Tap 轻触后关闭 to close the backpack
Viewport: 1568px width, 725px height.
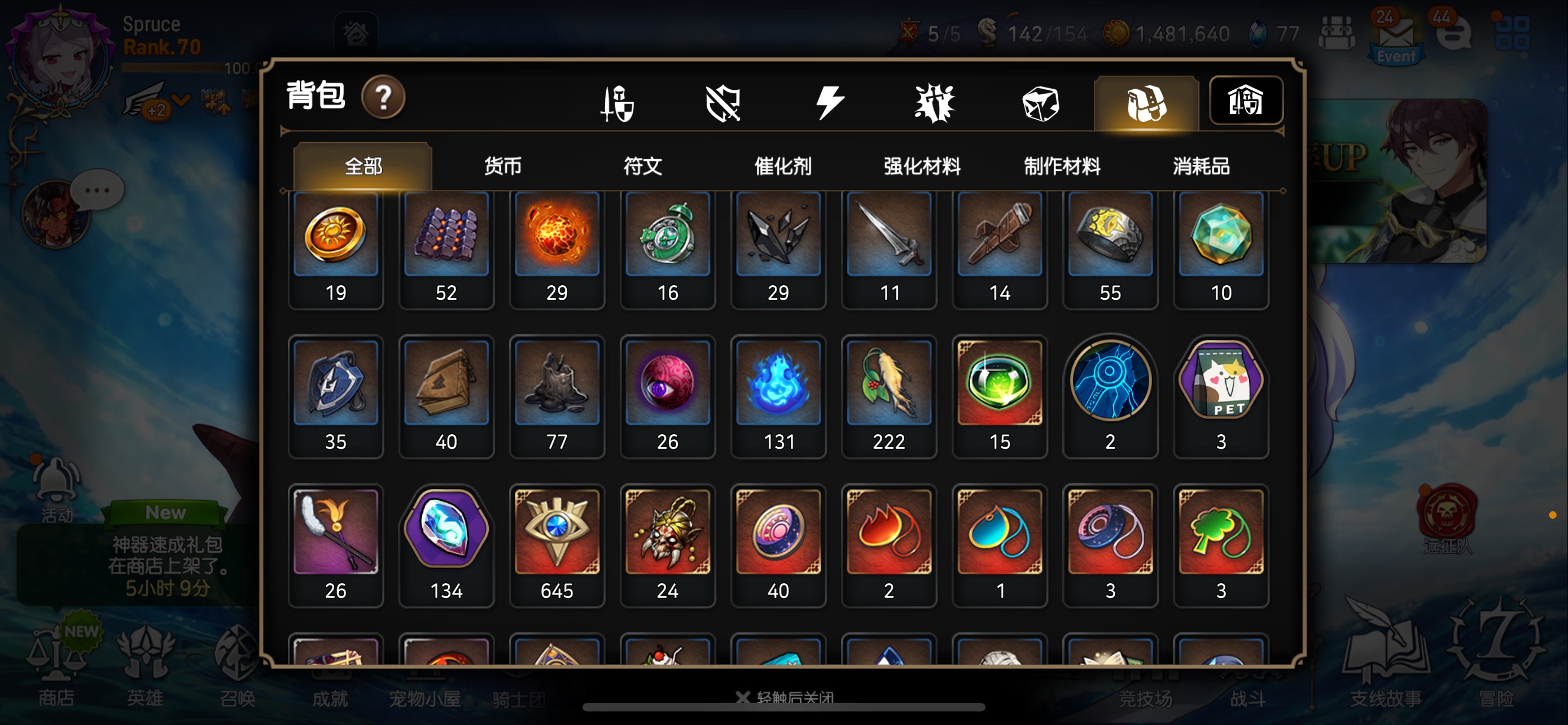[785, 697]
